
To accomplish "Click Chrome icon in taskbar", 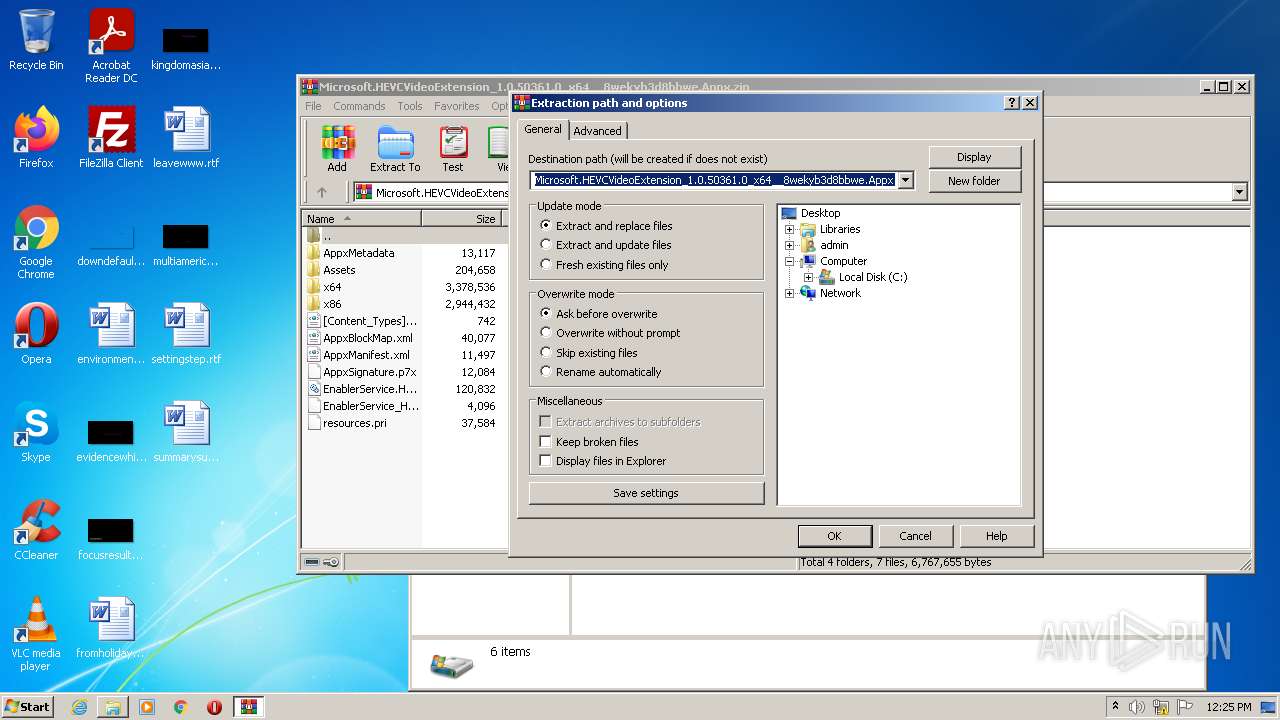I will pos(181,707).
